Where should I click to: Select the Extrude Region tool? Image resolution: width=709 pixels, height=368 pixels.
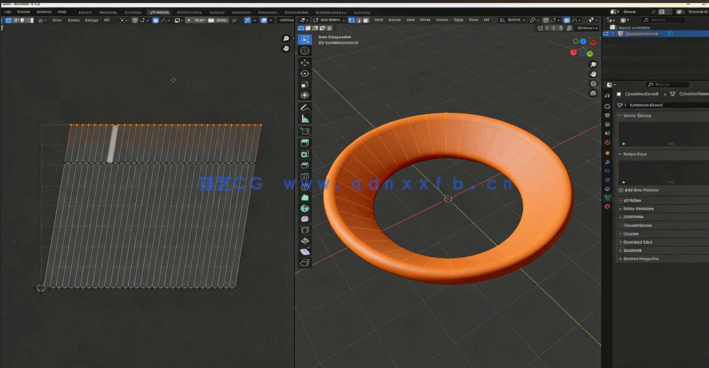(x=305, y=143)
